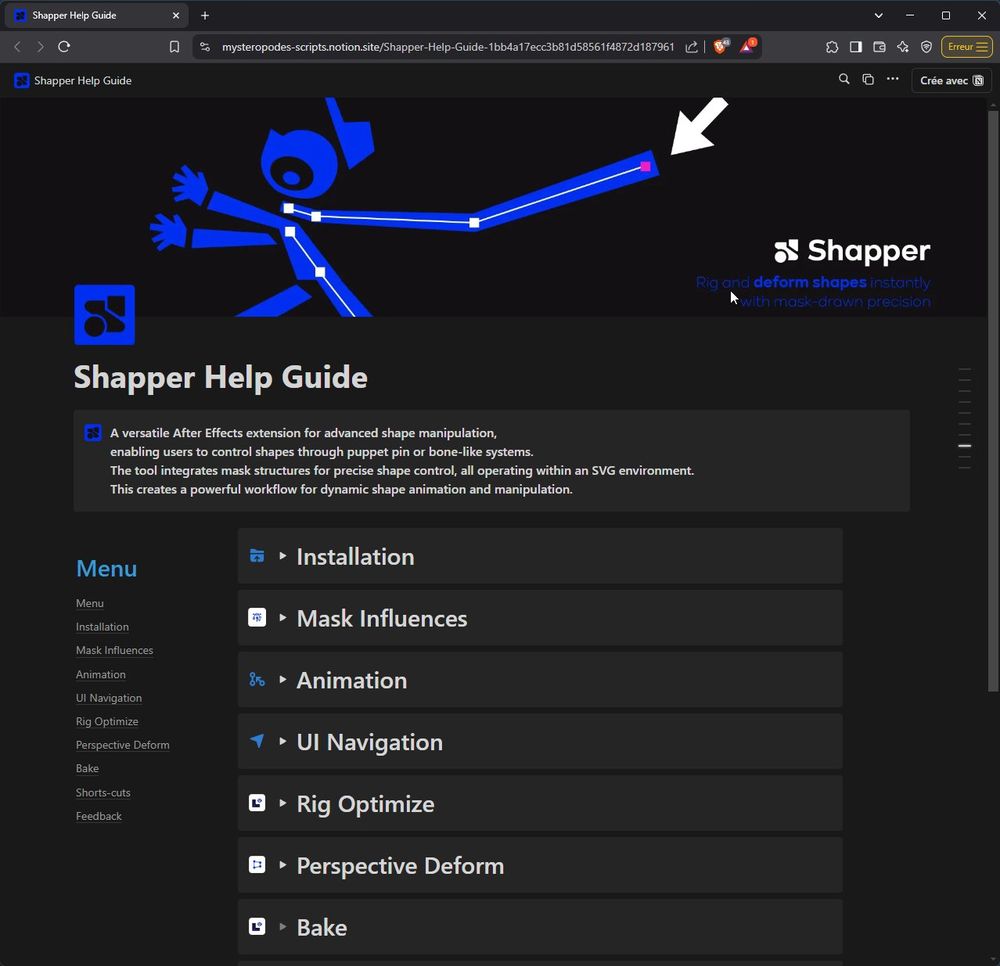1000x966 pixels.
Task: Expand the Bake toggle
Action: (x=283, y=926)
